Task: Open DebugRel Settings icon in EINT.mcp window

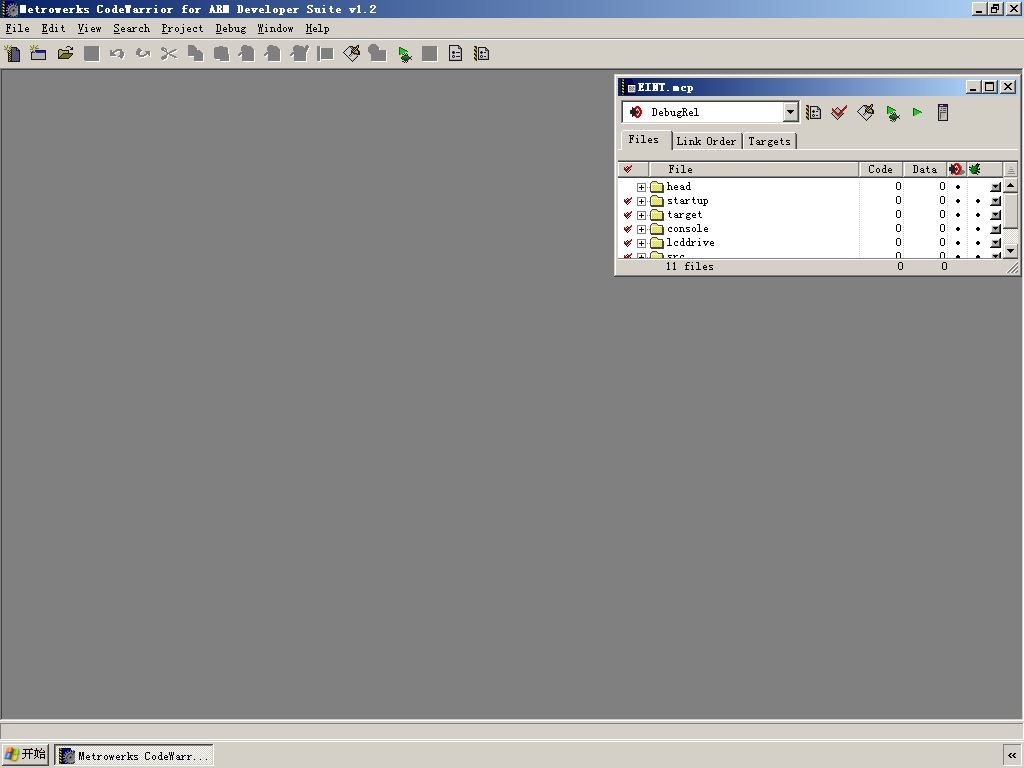Action: pyautogui.click(x=813, y=112)
